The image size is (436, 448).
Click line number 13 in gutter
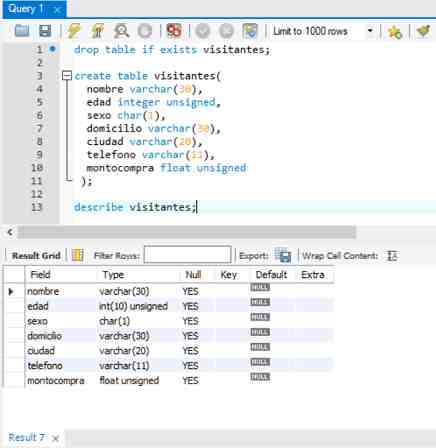coord(37,207)
